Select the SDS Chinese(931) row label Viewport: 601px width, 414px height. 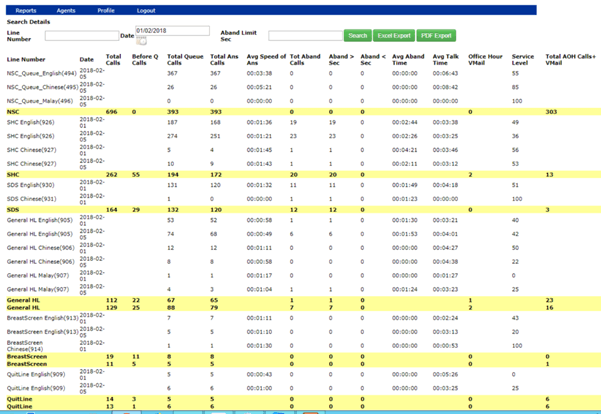coord(31,199)
